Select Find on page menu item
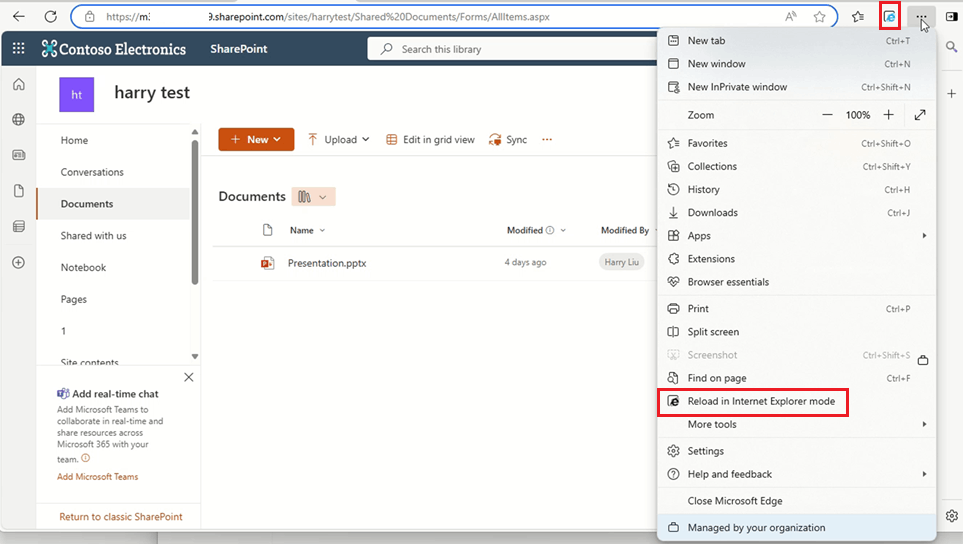Screen dimensions: 963x544 [797, 378]
